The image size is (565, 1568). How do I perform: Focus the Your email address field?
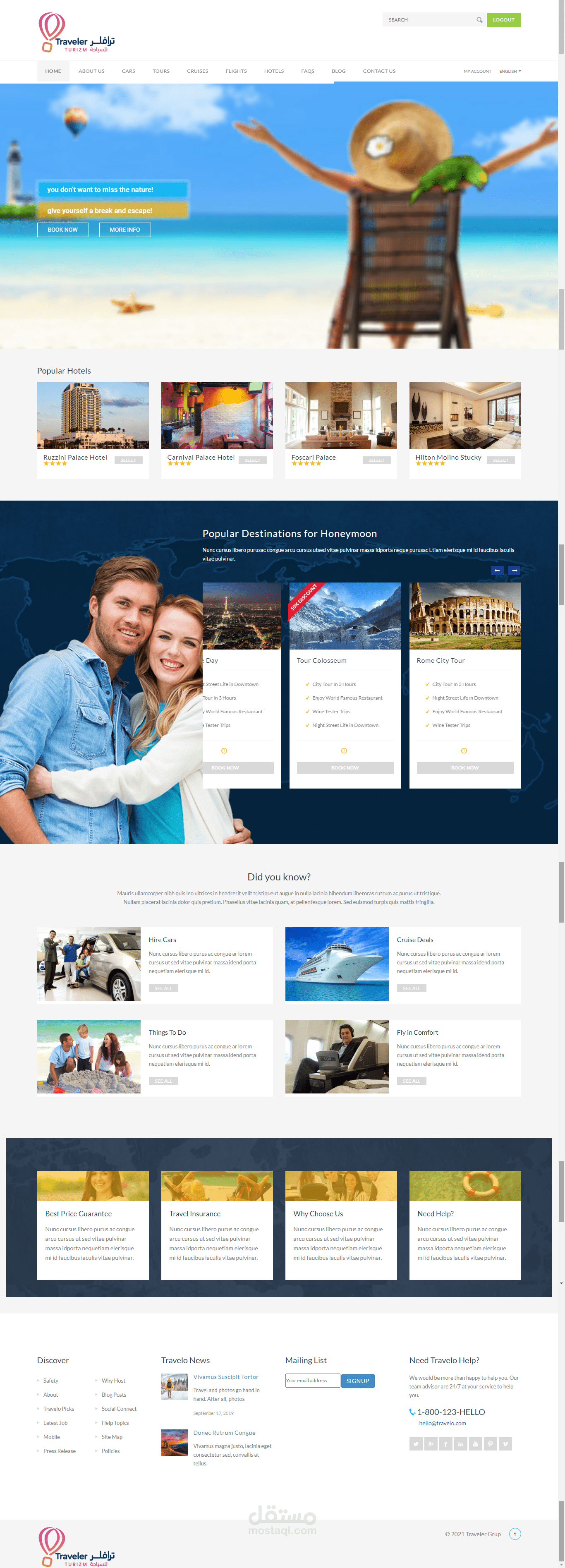(312, 1381)
